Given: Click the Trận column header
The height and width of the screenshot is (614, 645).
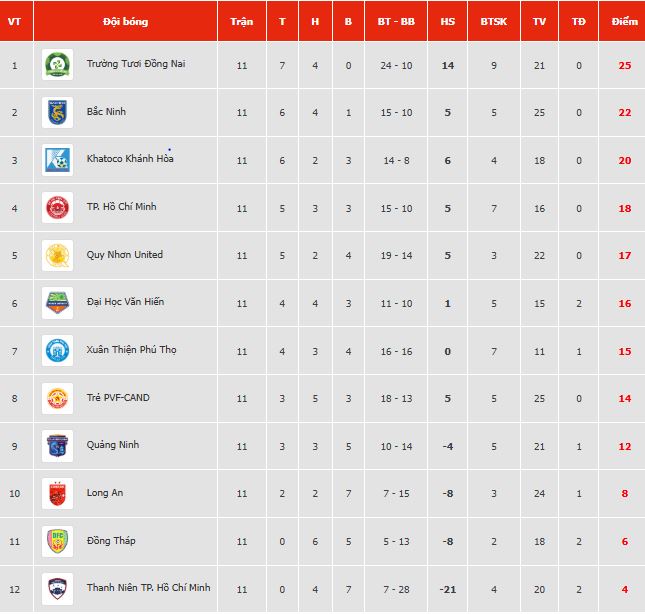Looking at the screenshot, I should click(x=241, y=21).
